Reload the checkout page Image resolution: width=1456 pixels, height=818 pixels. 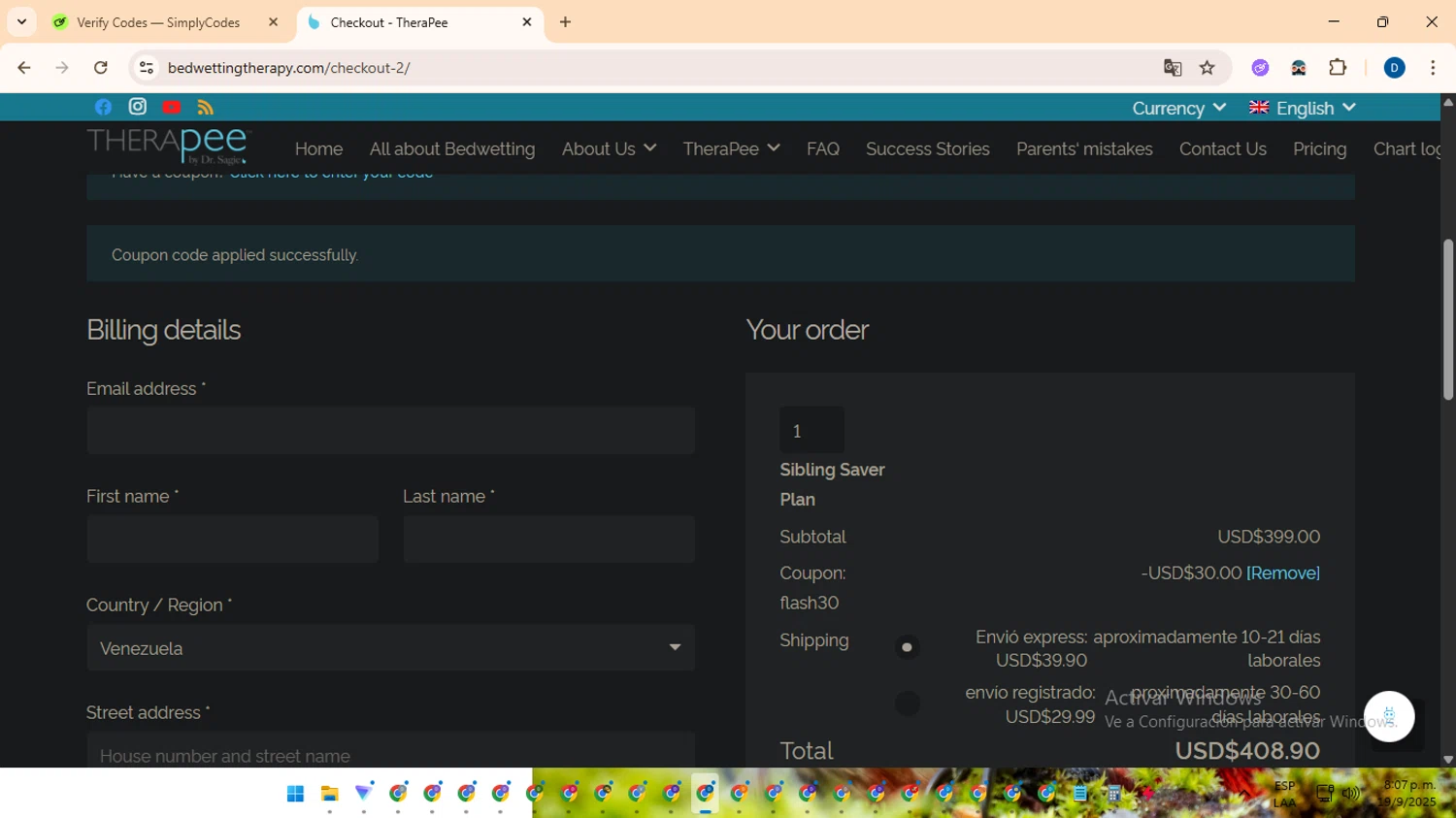[101, 68]
